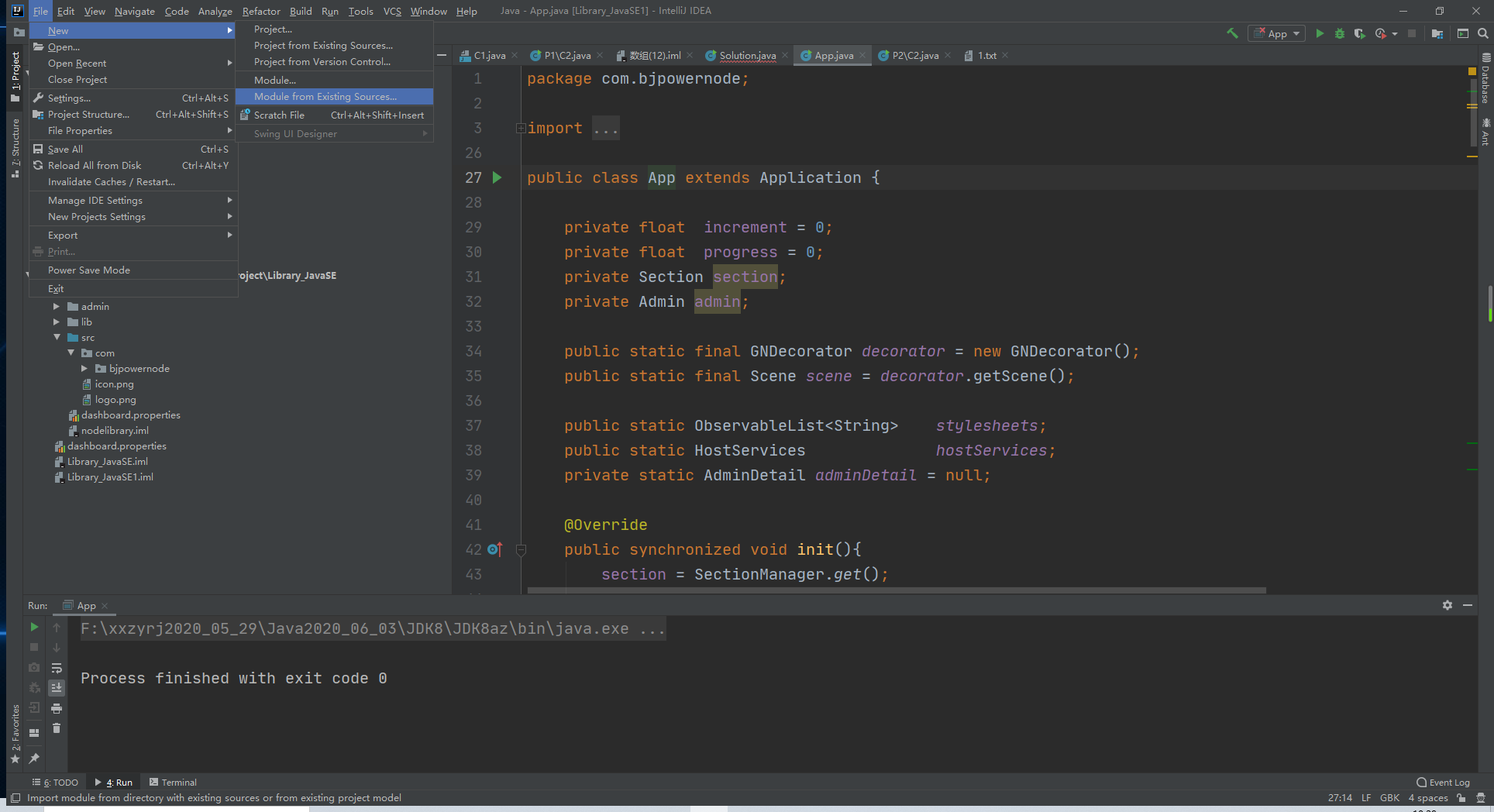Expand the bjpowernode package folder

coord(84,369)
